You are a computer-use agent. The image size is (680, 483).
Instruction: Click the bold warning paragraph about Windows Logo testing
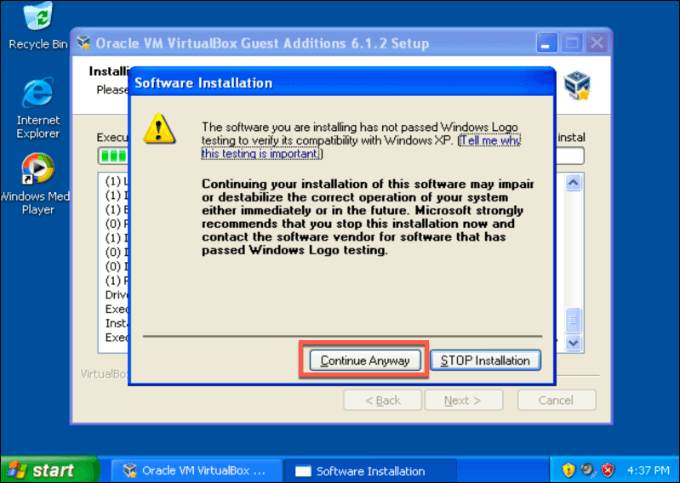pyautogui.click(x=368, y=217)
